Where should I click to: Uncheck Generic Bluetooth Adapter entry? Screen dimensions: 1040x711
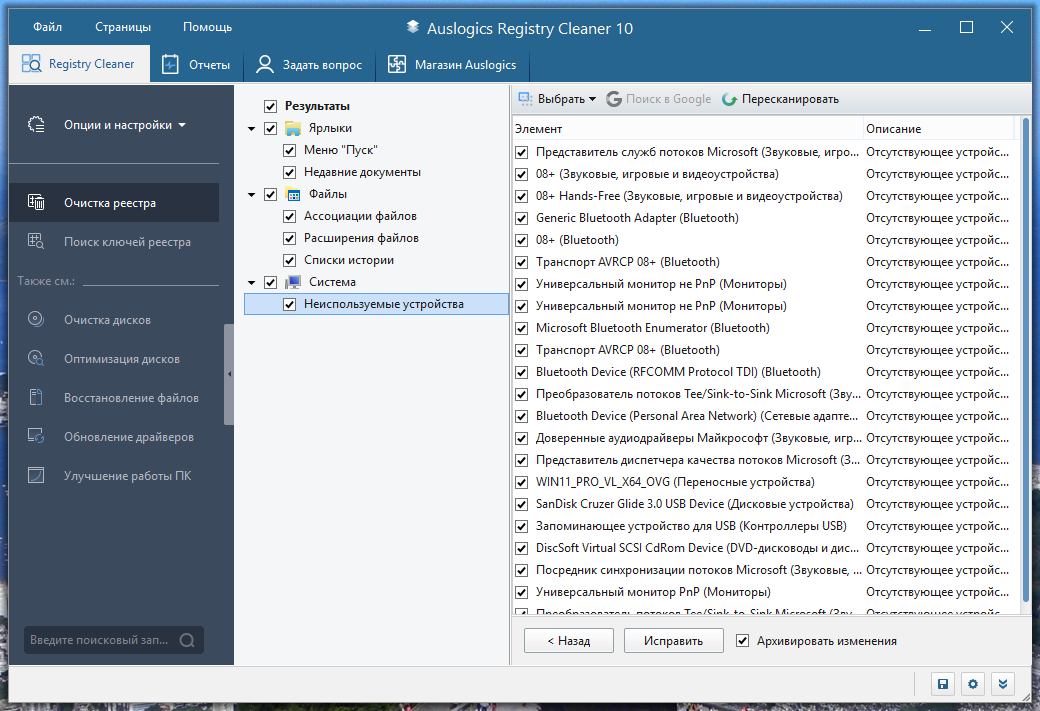click(x=522, y=218)
